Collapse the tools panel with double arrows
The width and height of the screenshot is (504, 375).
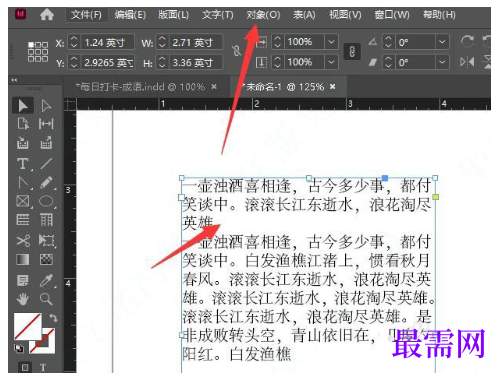click(x=14, y=80)
